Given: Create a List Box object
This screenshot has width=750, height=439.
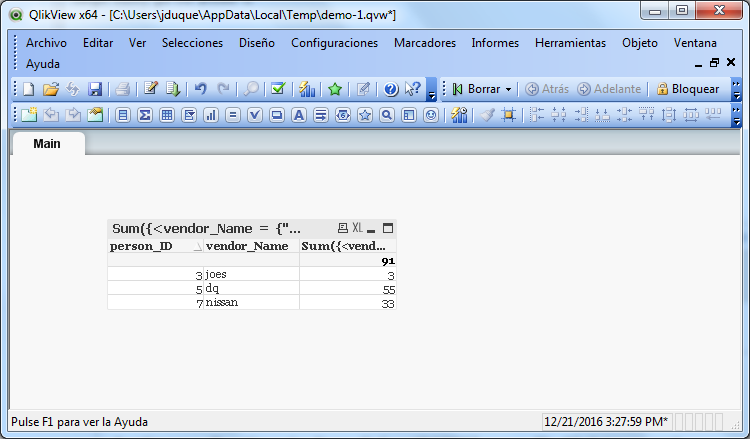Looking at the screenshot, I should click(x=123, y=115).
